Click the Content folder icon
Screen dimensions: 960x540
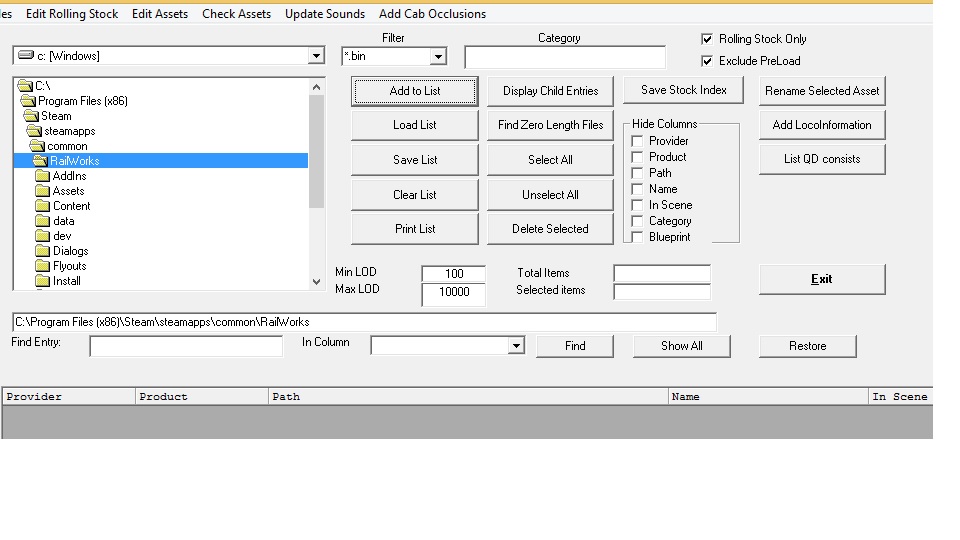(42, 206)
